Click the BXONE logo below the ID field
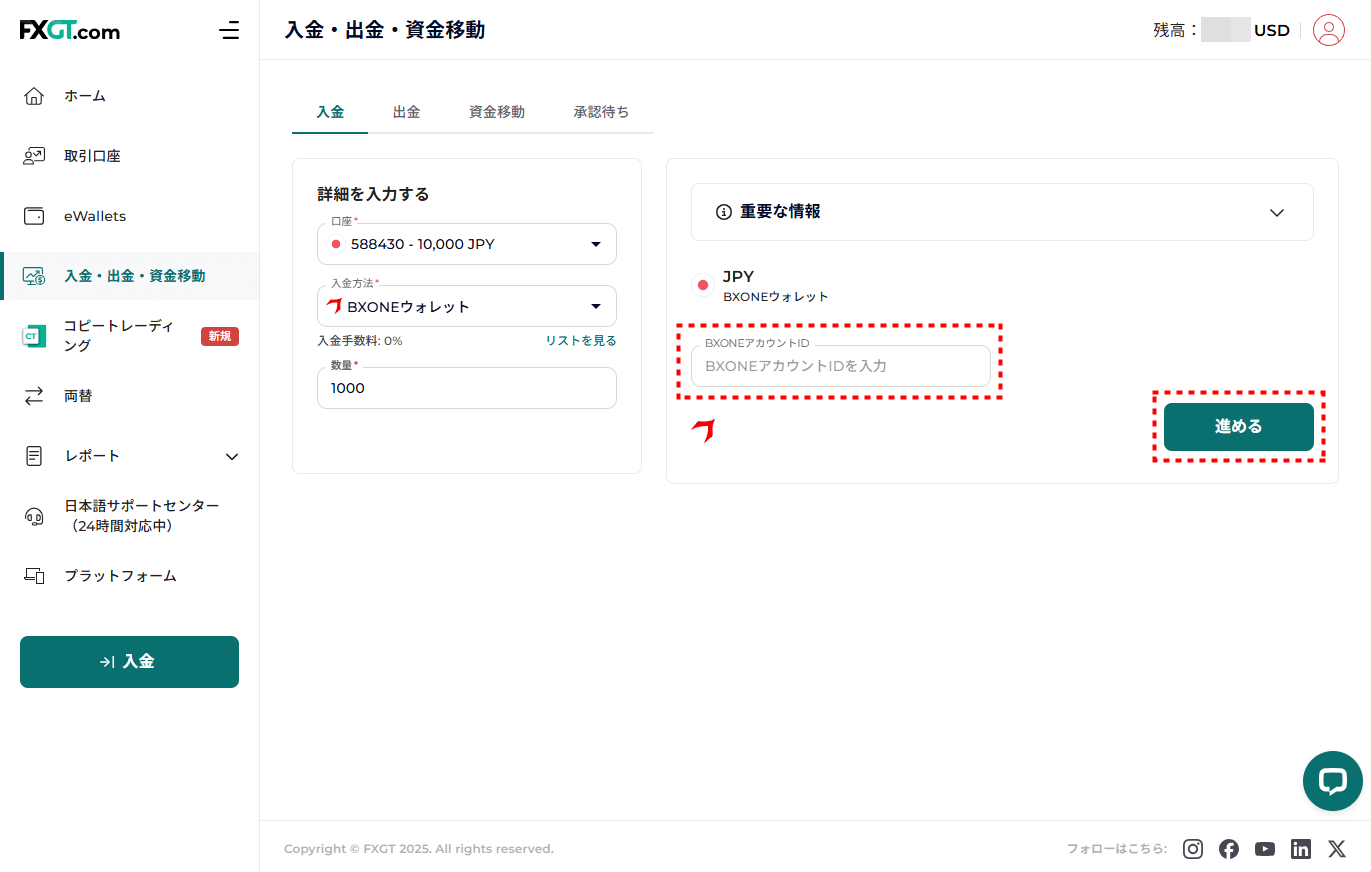Viewport: 1371px width, 872px height. point(704,431)
